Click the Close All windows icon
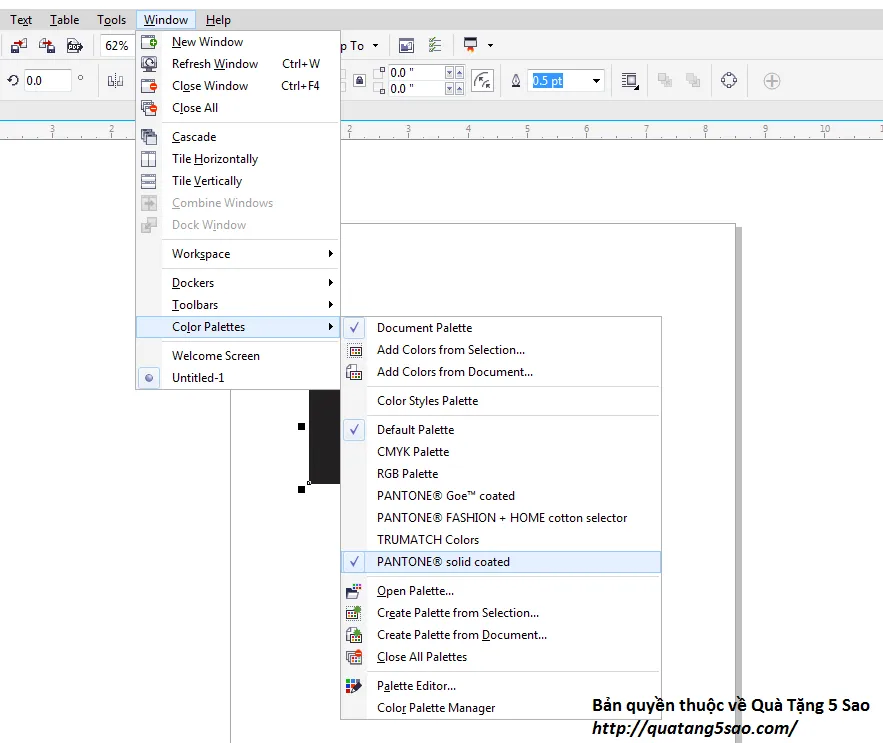 (149, 108)
